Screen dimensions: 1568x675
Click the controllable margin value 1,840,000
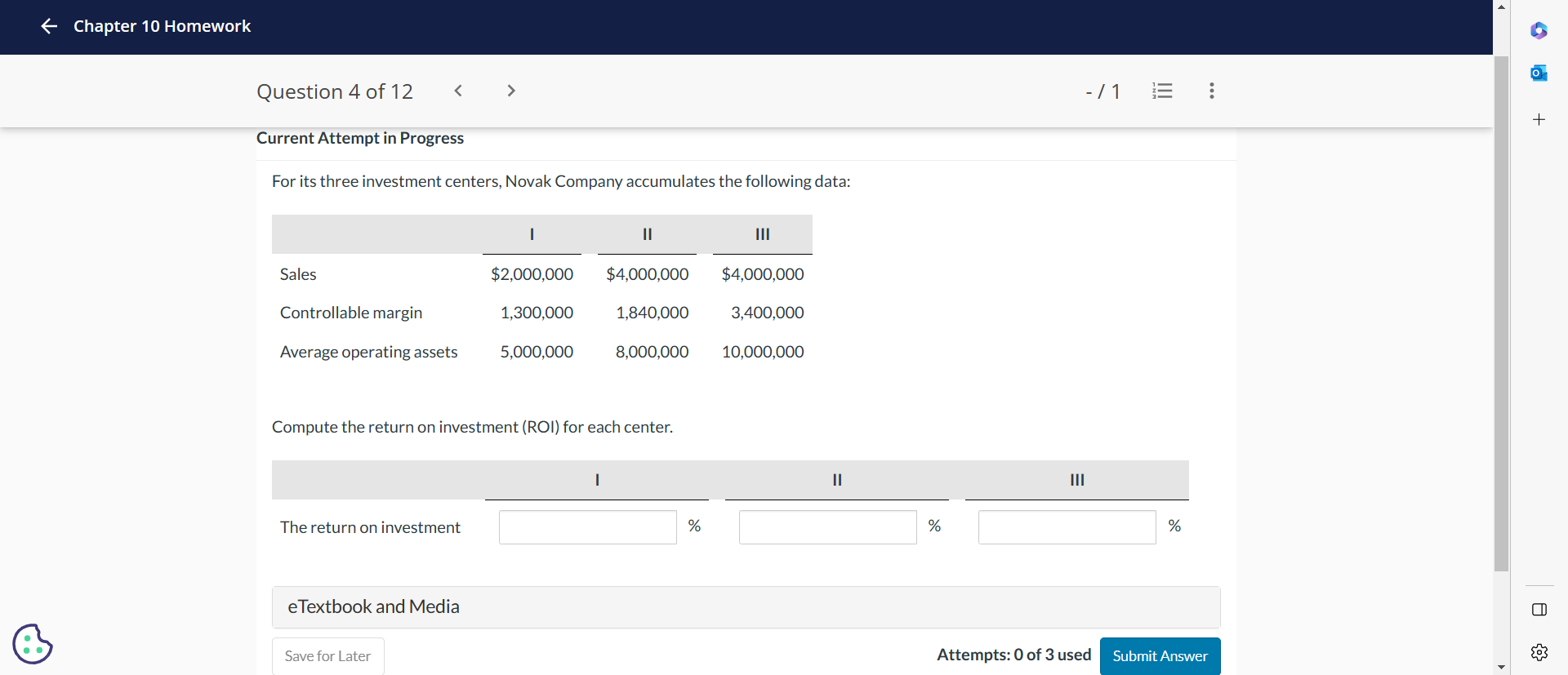pyautogui.click(x=652, y=313)
